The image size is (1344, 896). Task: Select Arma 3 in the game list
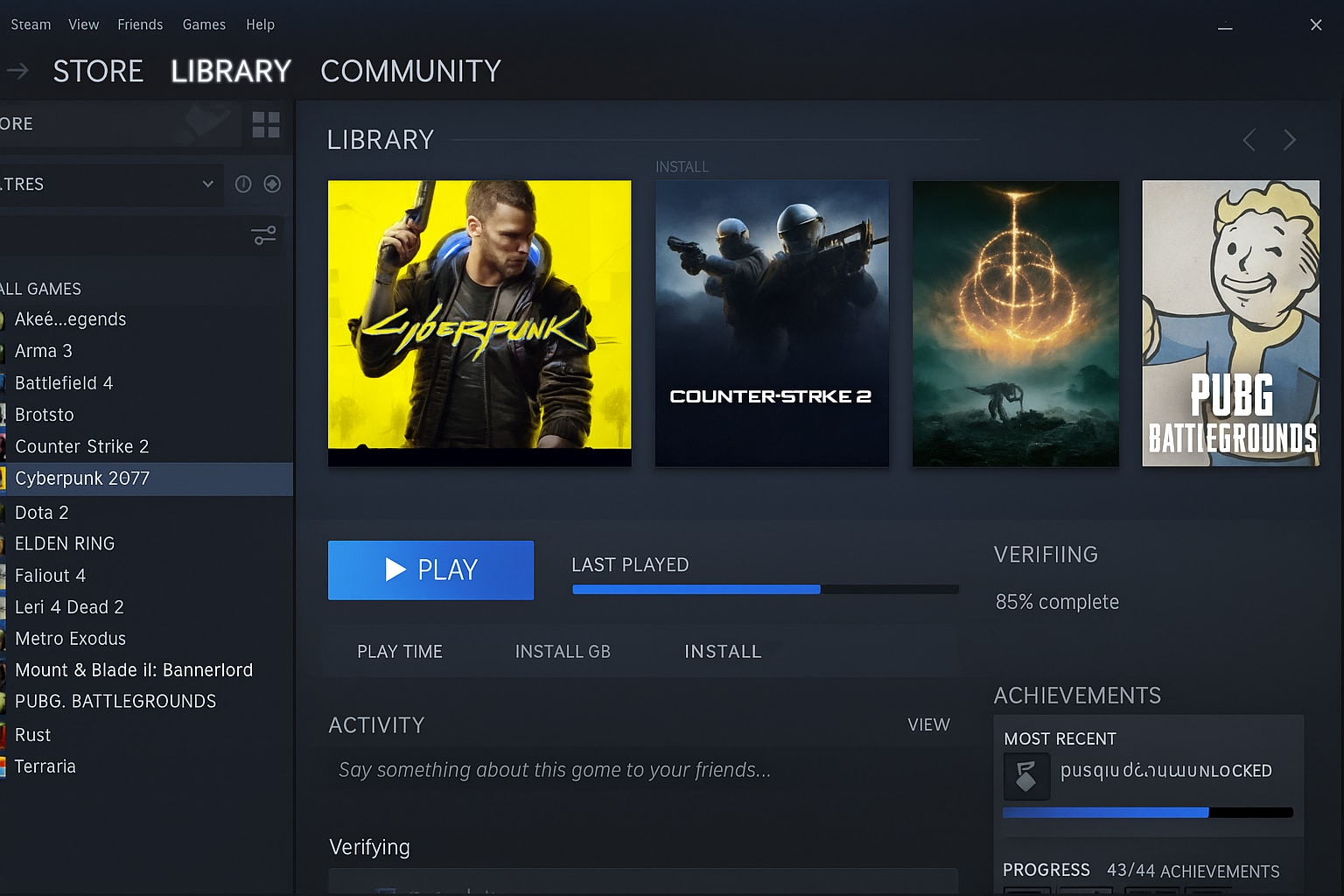click(x=44, y=351)
